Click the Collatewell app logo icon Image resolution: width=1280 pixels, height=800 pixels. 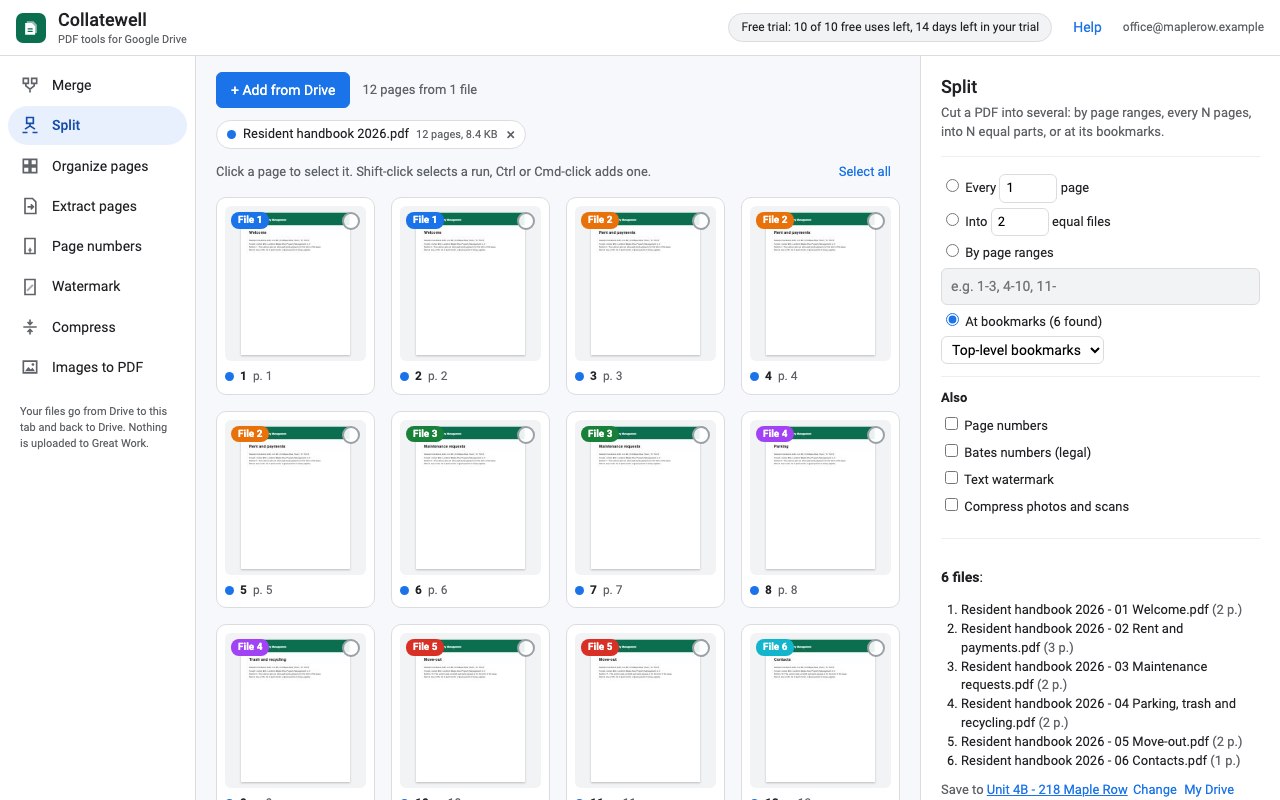coord(31,28)
